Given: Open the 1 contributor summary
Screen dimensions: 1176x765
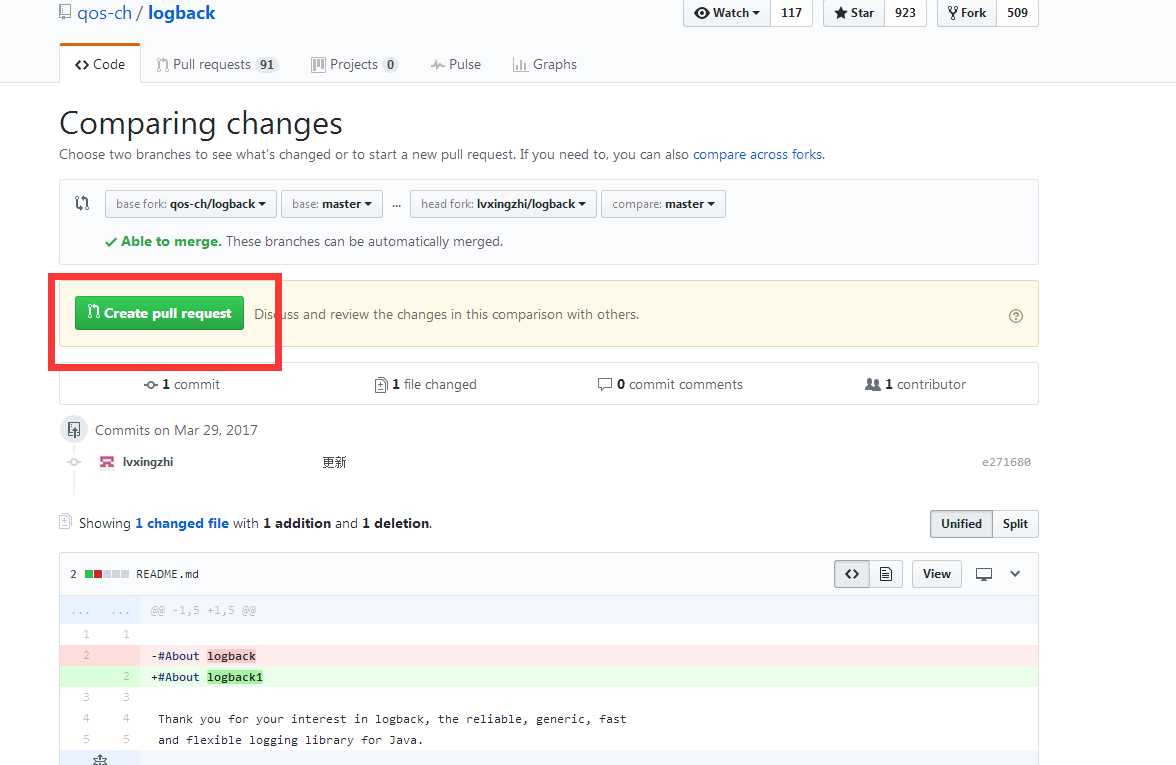Looking at the screenshot, I should (915, 384).
